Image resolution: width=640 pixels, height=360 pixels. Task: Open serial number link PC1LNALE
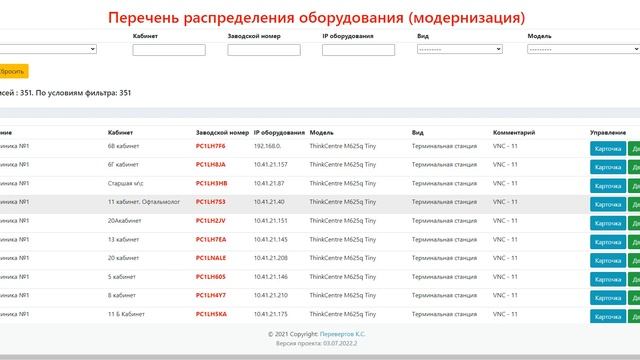pyautogui.click(x=211, y=258)
